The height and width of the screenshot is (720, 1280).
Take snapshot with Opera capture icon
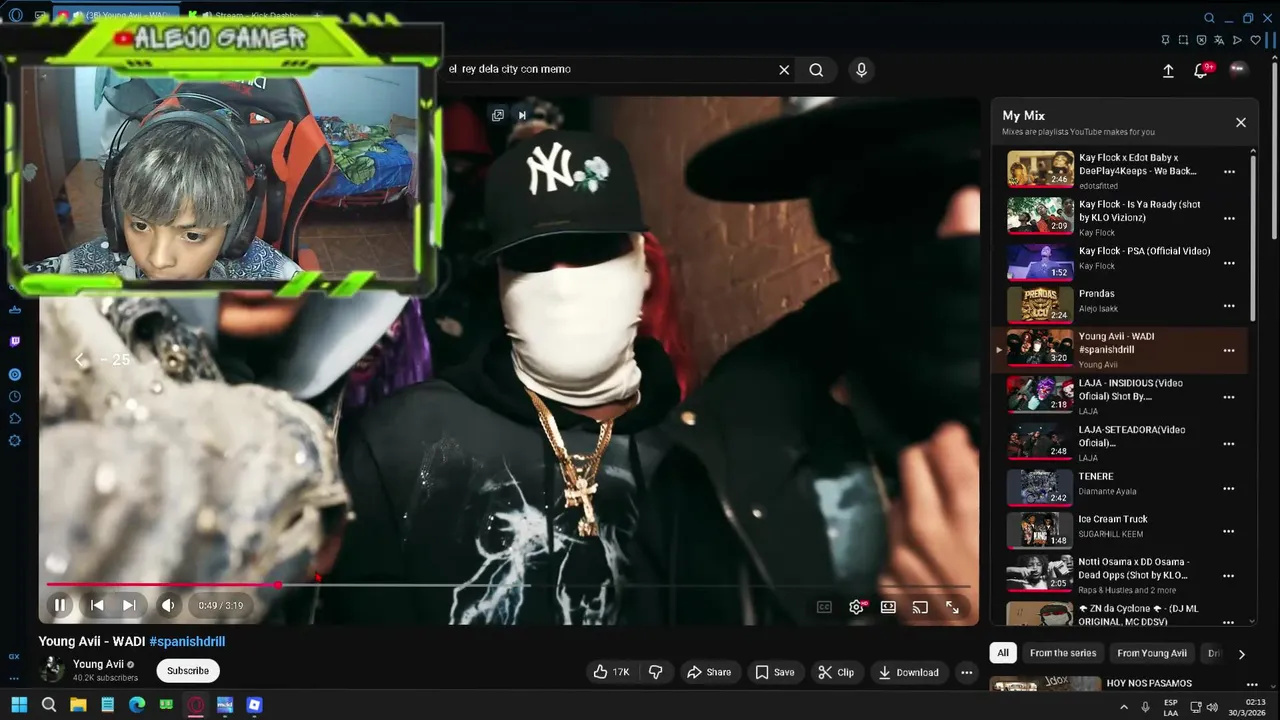(x=1183, y=40)
